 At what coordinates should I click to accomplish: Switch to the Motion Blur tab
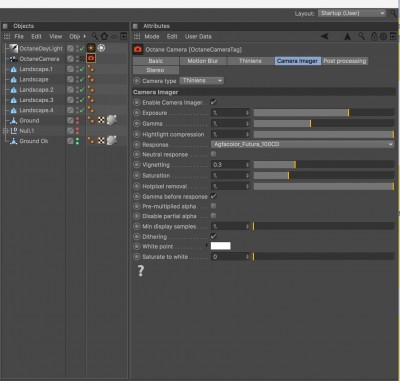coord(203,61)
